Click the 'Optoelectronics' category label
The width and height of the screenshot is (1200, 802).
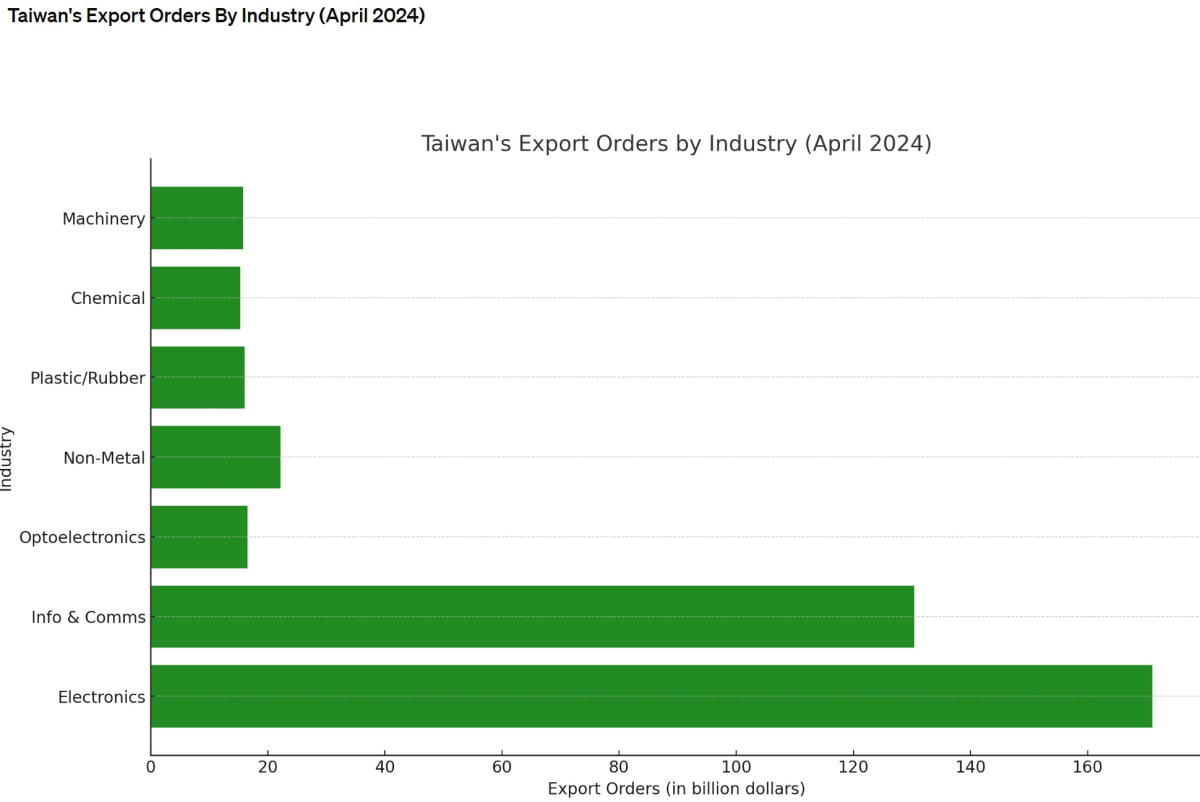(82, 537)
